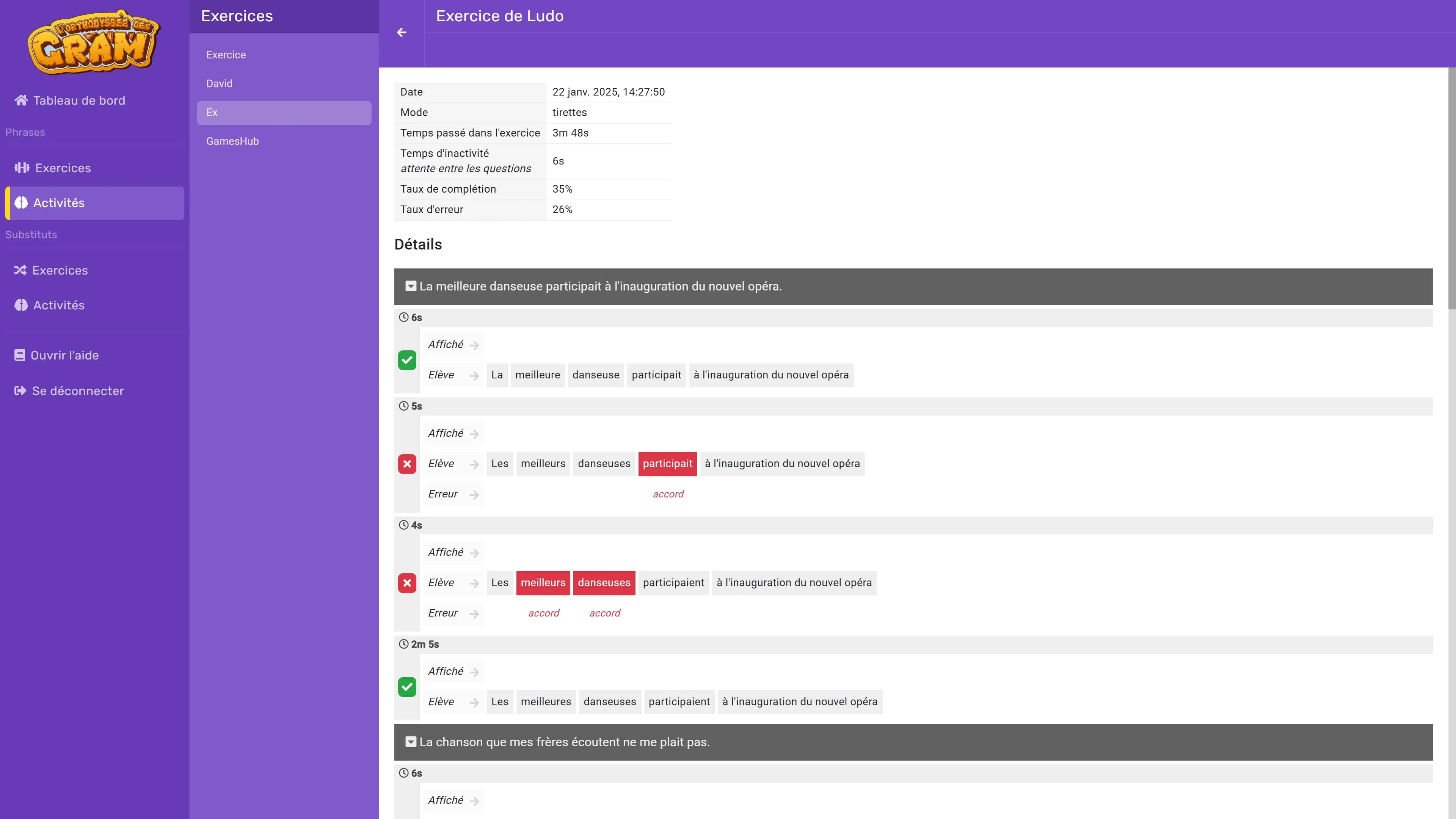Click green checkmark on first 6s attempt
The width and height of the screenshot is (1456, 819).
pyautogui.click(x=407, y=360)
